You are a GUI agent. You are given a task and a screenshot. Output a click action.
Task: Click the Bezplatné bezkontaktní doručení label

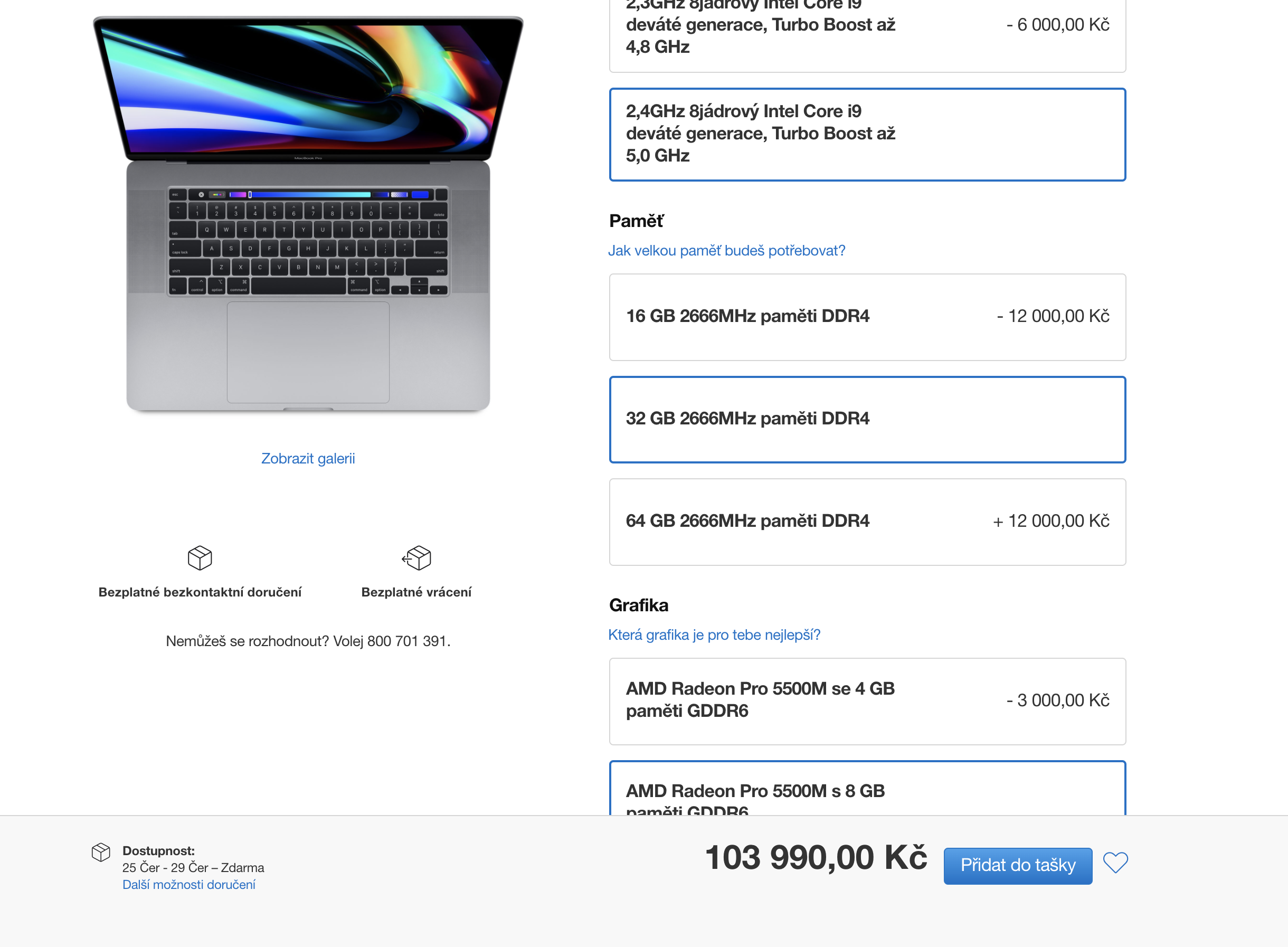coord(200,592)
